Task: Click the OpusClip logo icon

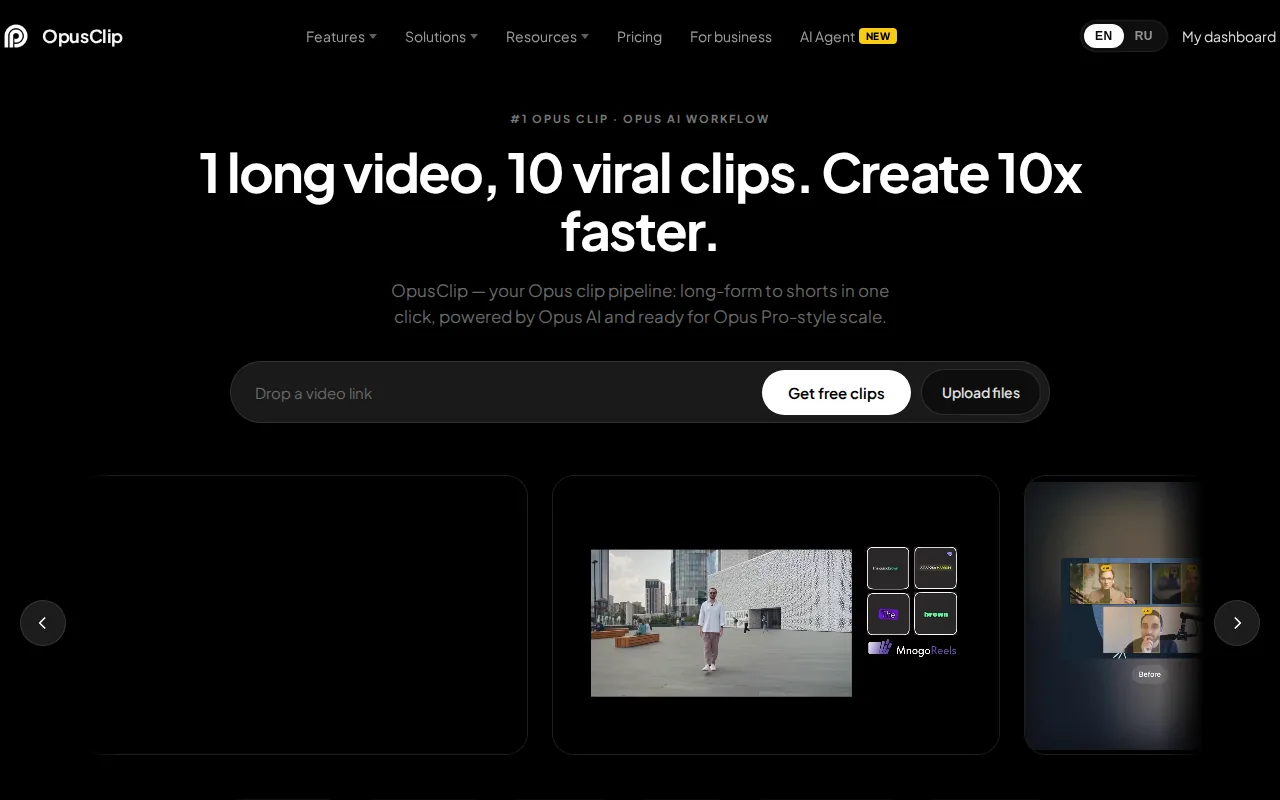Action: point(16,36)
